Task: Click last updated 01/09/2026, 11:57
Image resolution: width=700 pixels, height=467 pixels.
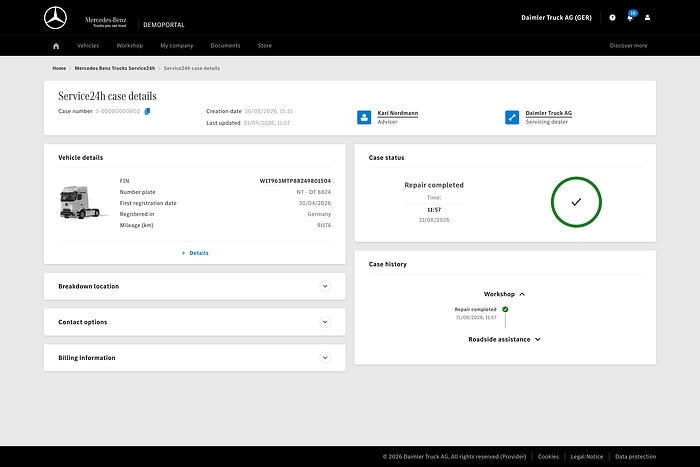Action: 267,123
